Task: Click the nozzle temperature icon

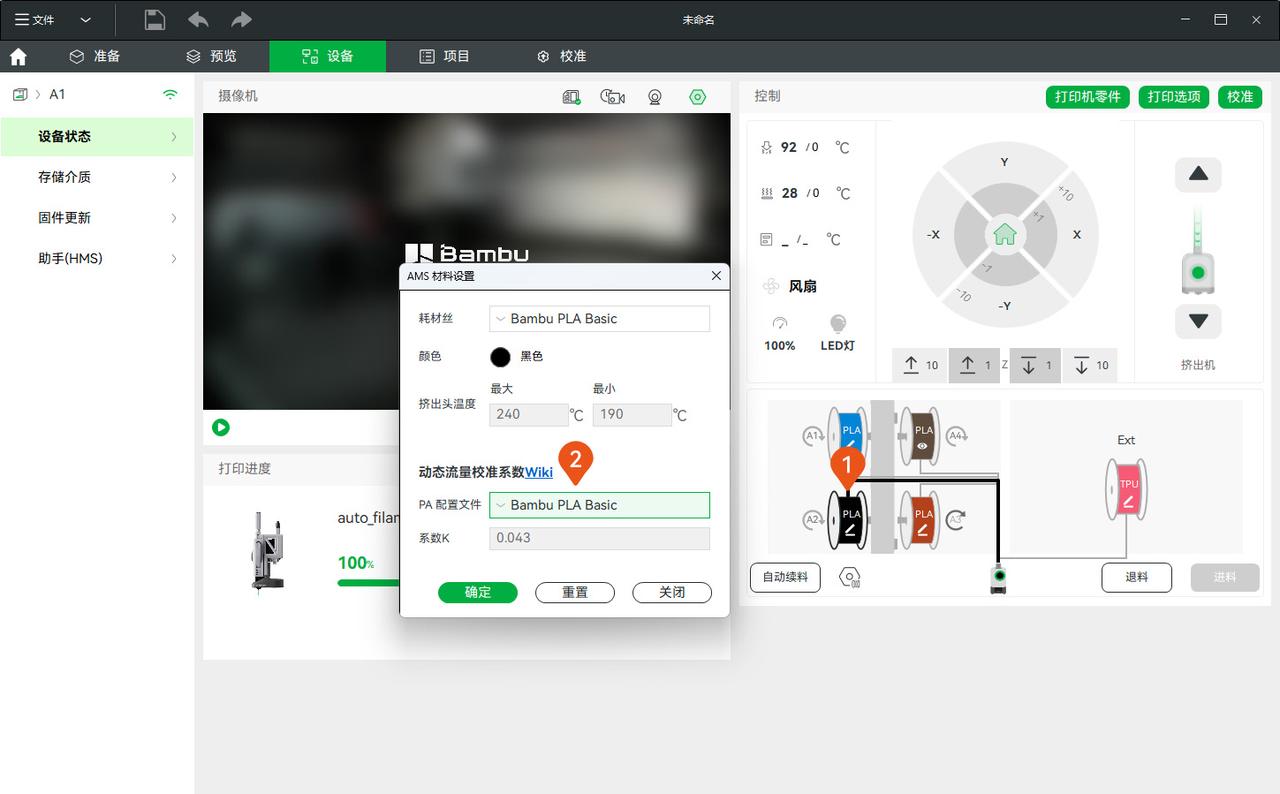Action: (x=767, y=147)
